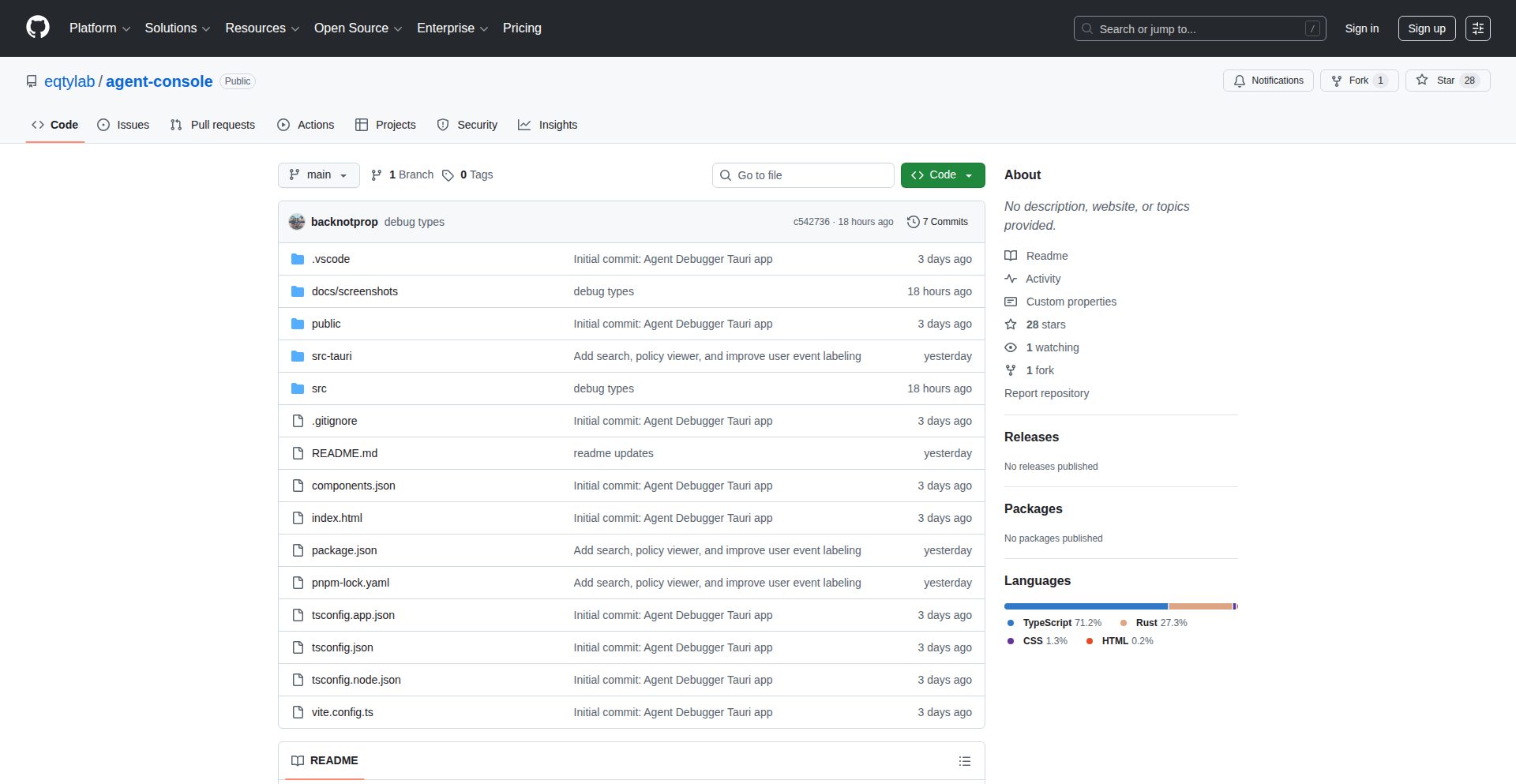Image resolution: width=1516 pixels, height=784 pixels.
Task: Click the eye icon for 1 watching
Action: tap(1011, 347)
